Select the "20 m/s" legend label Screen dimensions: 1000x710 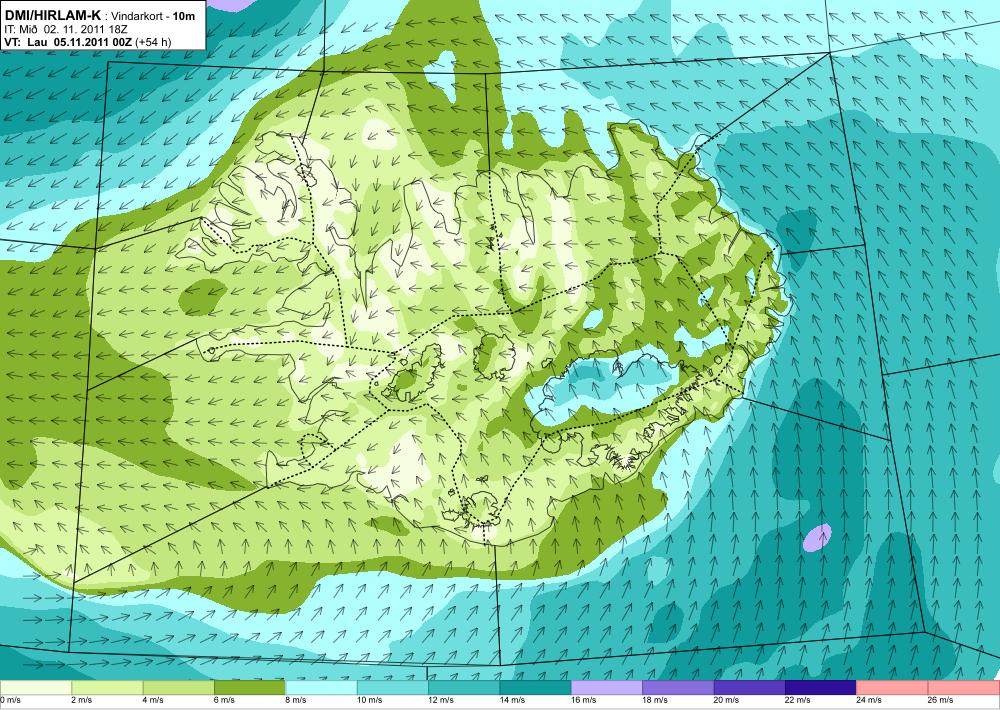pos(726,700)
